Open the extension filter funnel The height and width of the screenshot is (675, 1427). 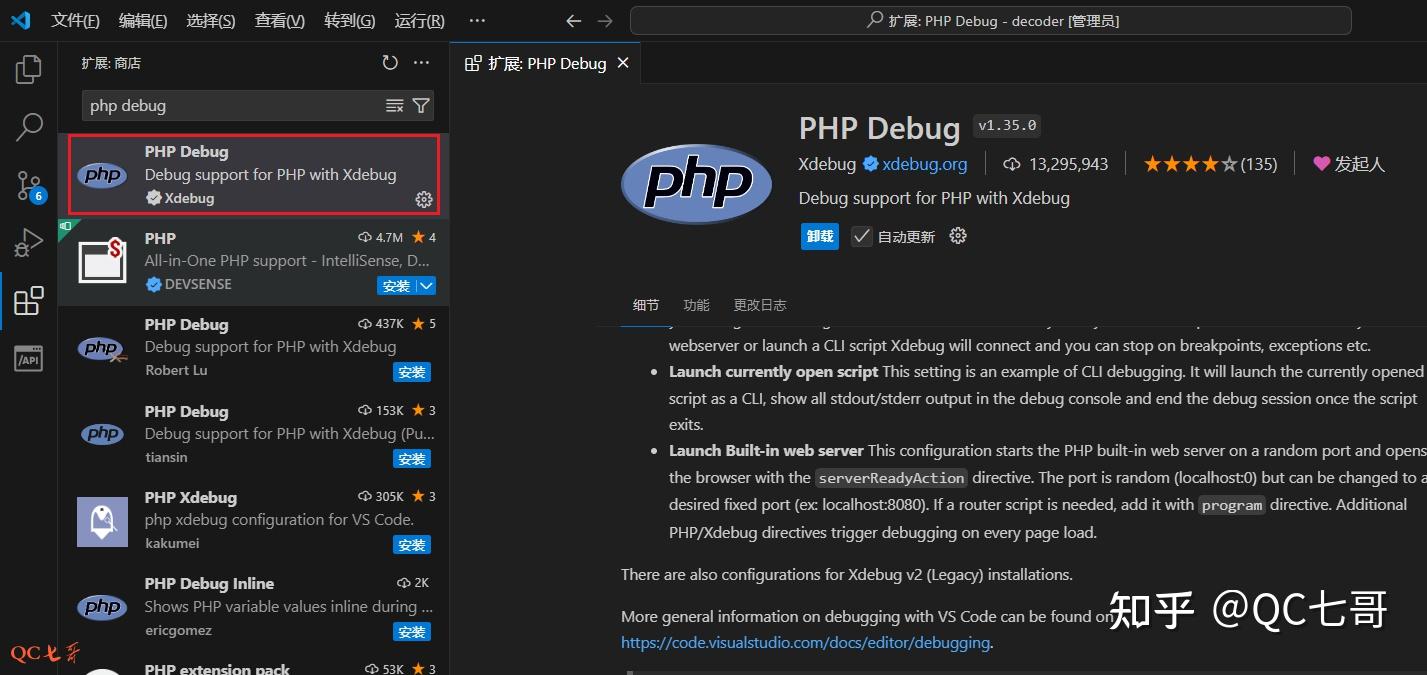(x=421, y=105)
